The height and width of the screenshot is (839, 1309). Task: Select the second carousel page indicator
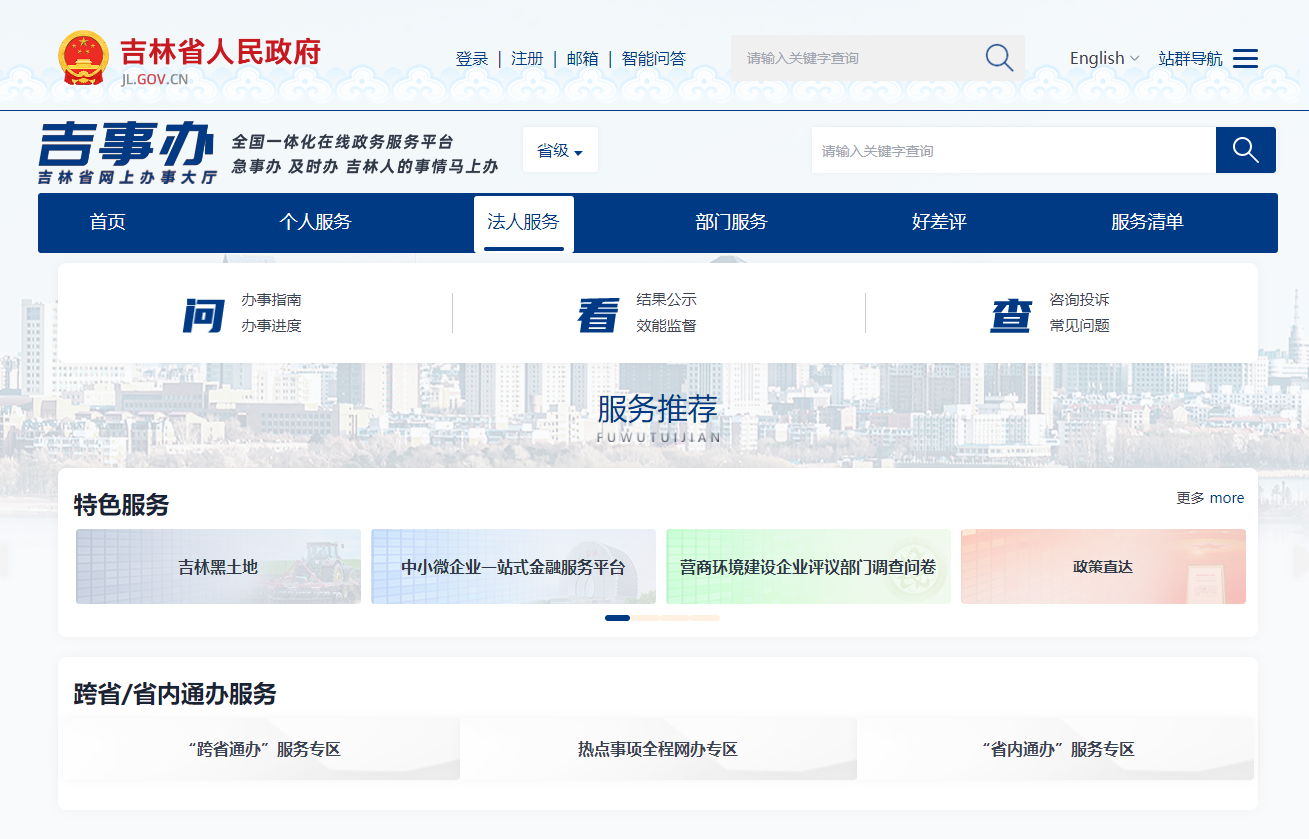(x=647, y=618)
